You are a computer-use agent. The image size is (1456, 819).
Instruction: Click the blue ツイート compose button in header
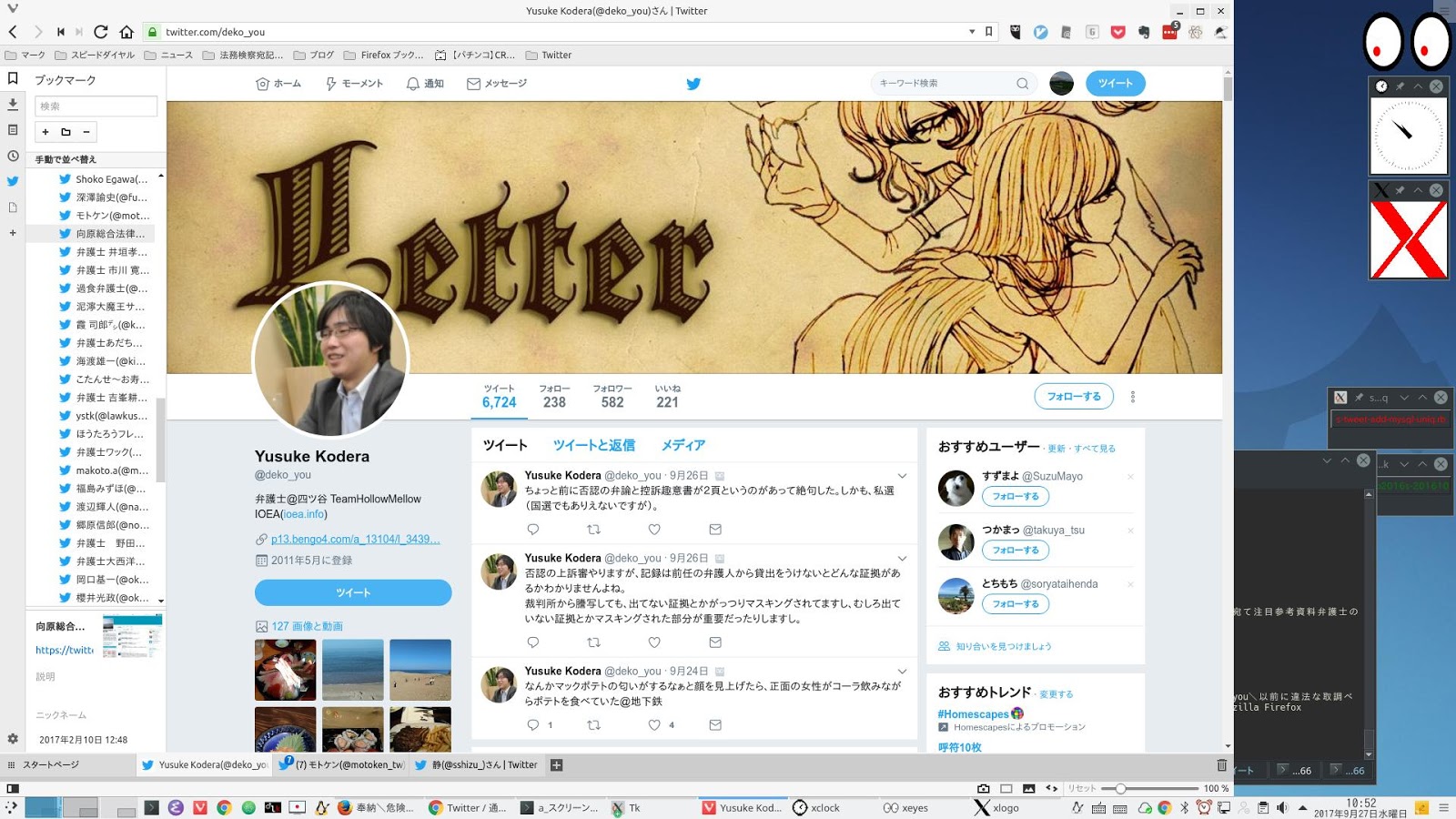coord(1116,84)
